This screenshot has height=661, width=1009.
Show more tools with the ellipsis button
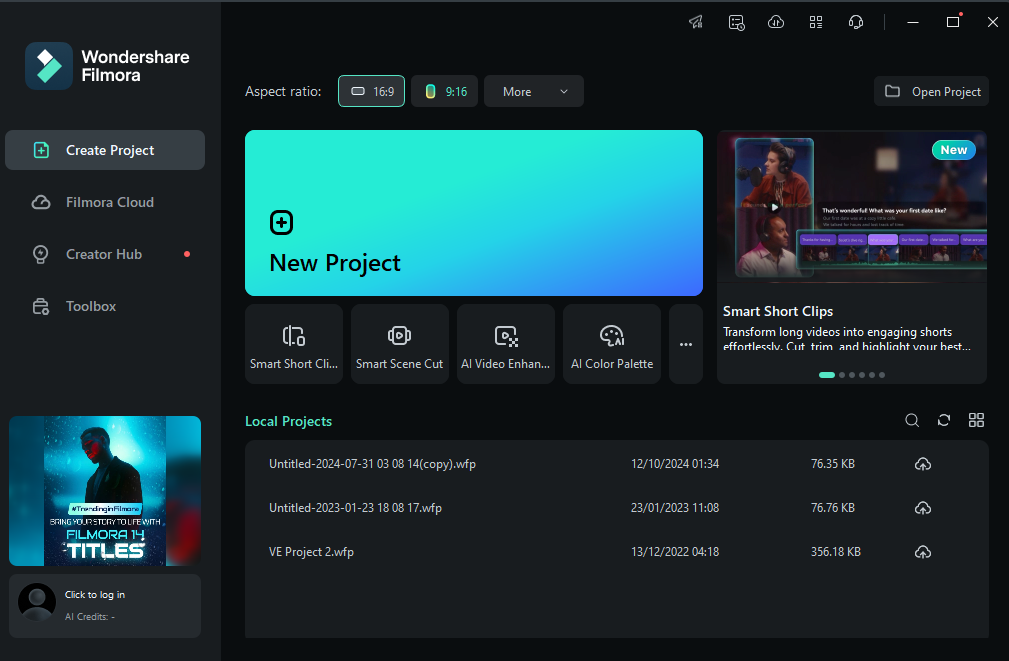tap(686, 344)
